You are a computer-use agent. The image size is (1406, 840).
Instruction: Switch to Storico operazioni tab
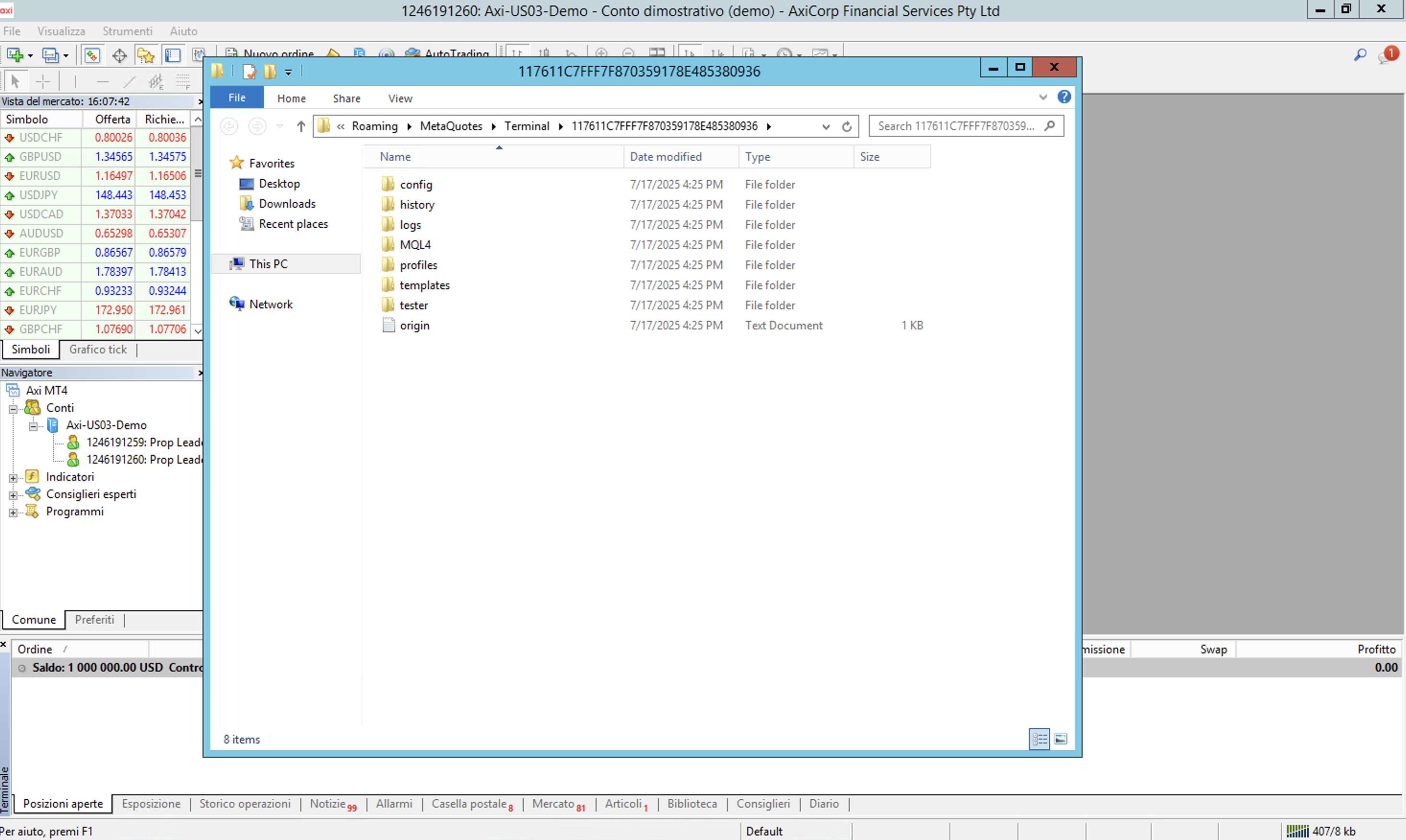pyautogui.click(x=245, y=804)
